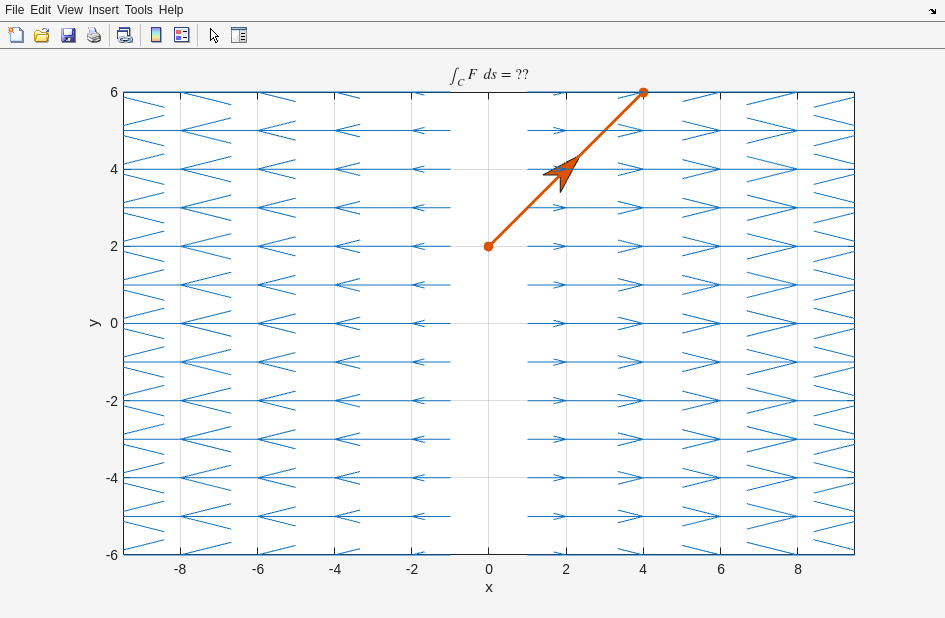The height and width of the screenshot is (618, 945).
Task: Select the plot title integral text
Action: 489,75
